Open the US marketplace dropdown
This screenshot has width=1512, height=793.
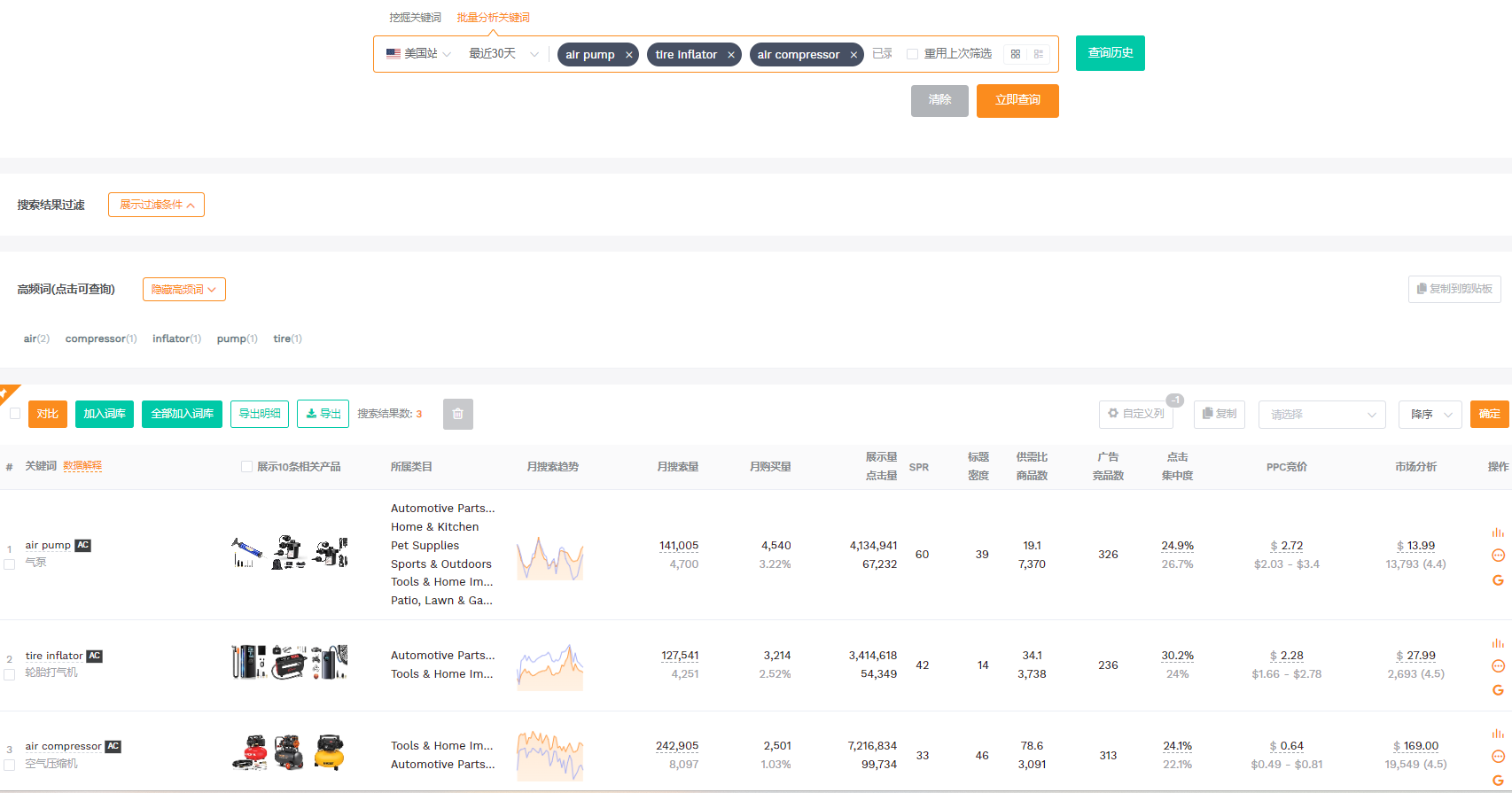pyautogui.click(x=418, y=54)
